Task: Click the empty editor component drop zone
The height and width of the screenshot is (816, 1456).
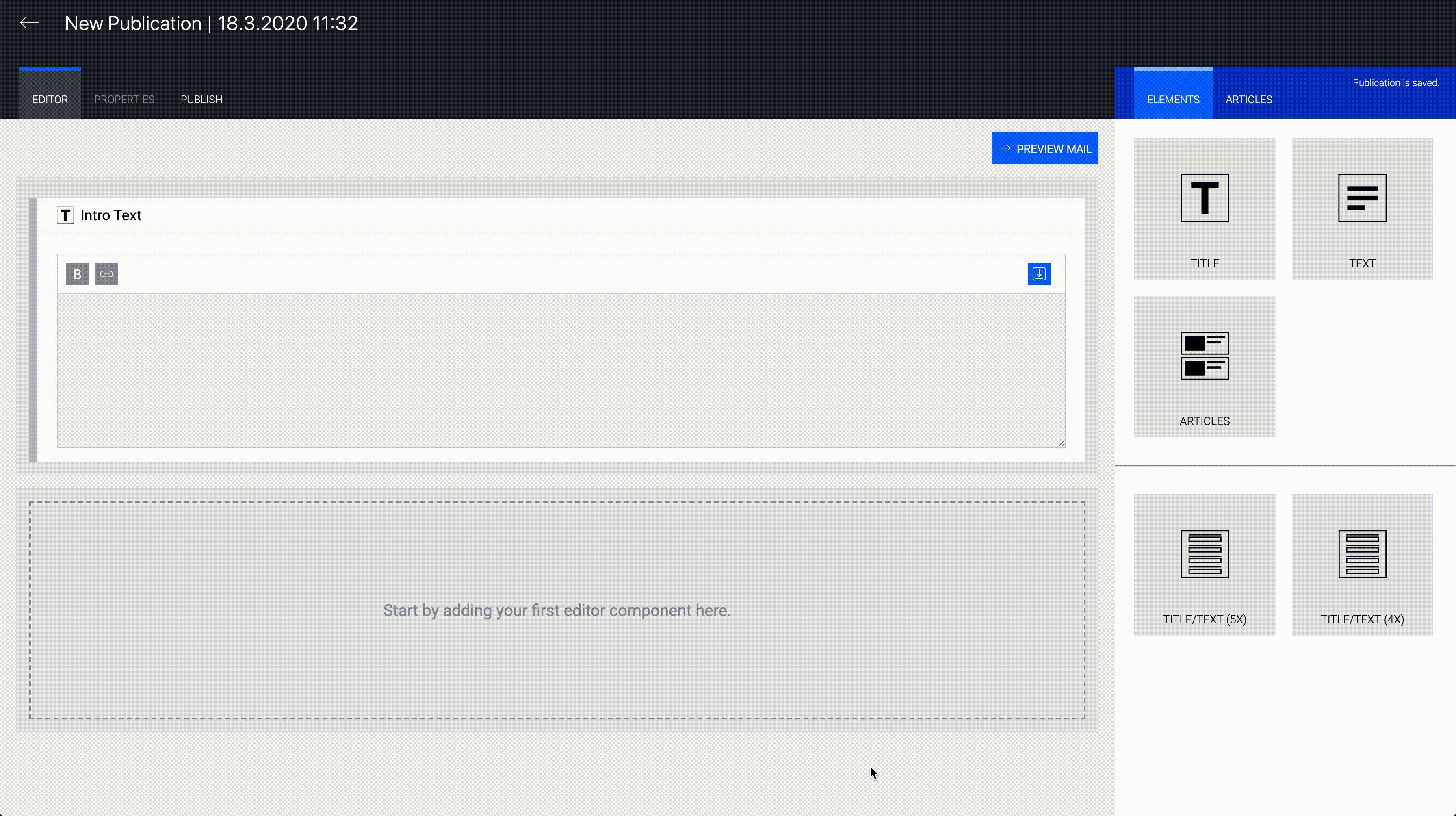Action: tap(557, 610)
